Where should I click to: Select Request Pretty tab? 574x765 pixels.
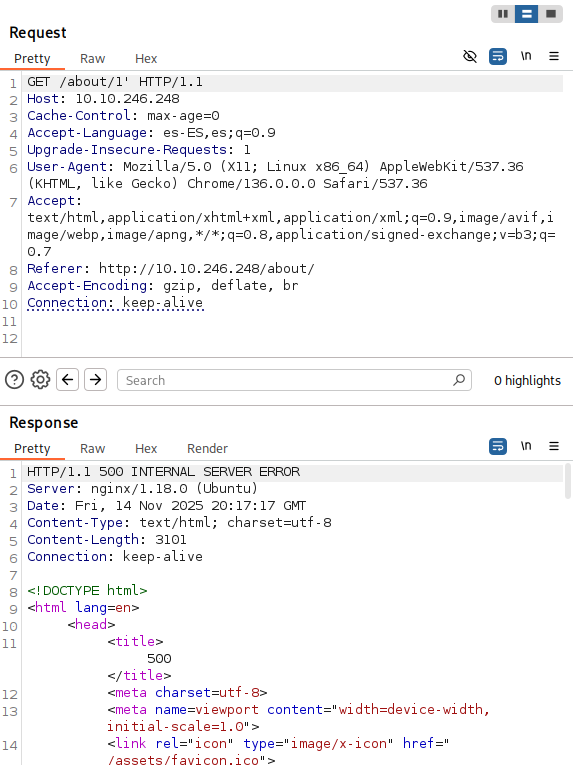pyautogui.click(x=32, y=59)
